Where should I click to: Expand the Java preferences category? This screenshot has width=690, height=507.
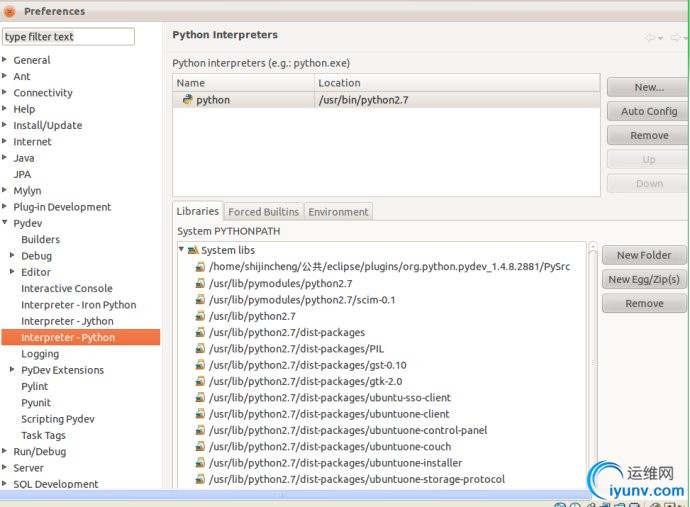click(5, 158)
